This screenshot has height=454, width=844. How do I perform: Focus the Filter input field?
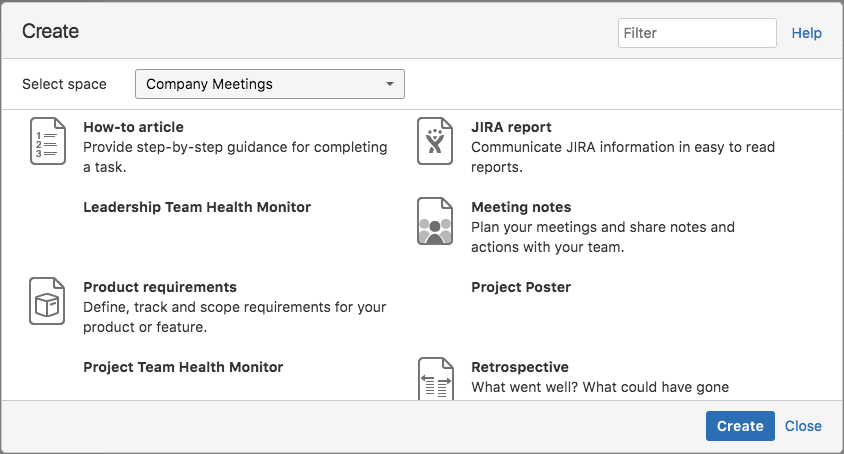click(x=697, y=33)
